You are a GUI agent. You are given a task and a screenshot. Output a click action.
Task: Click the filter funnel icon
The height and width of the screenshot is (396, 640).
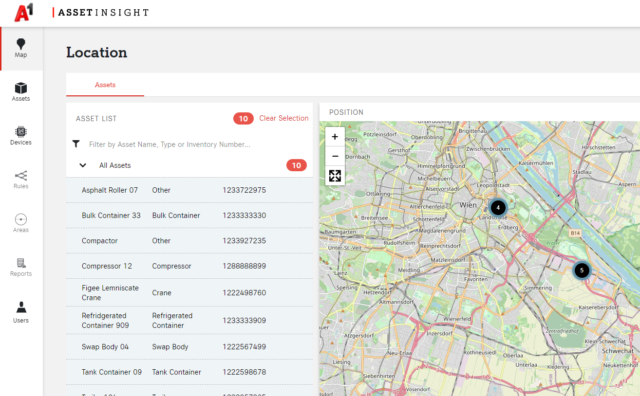[x=76, y=144]
